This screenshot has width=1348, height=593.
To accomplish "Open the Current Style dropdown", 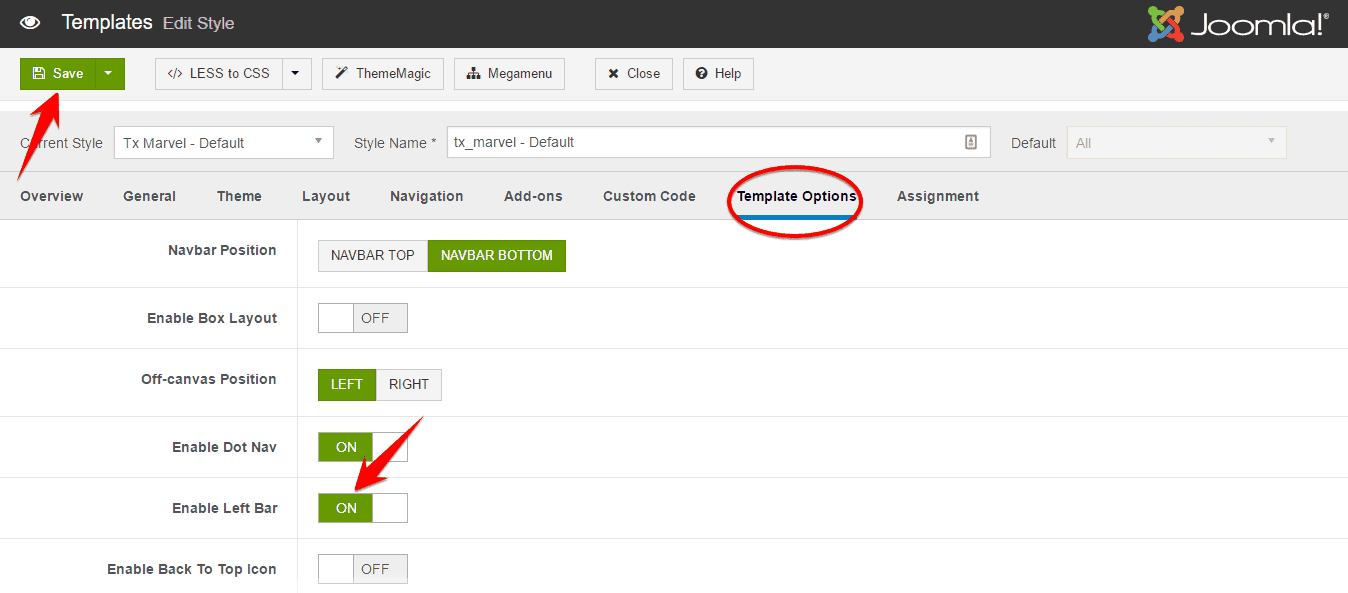I will (223, 142).
